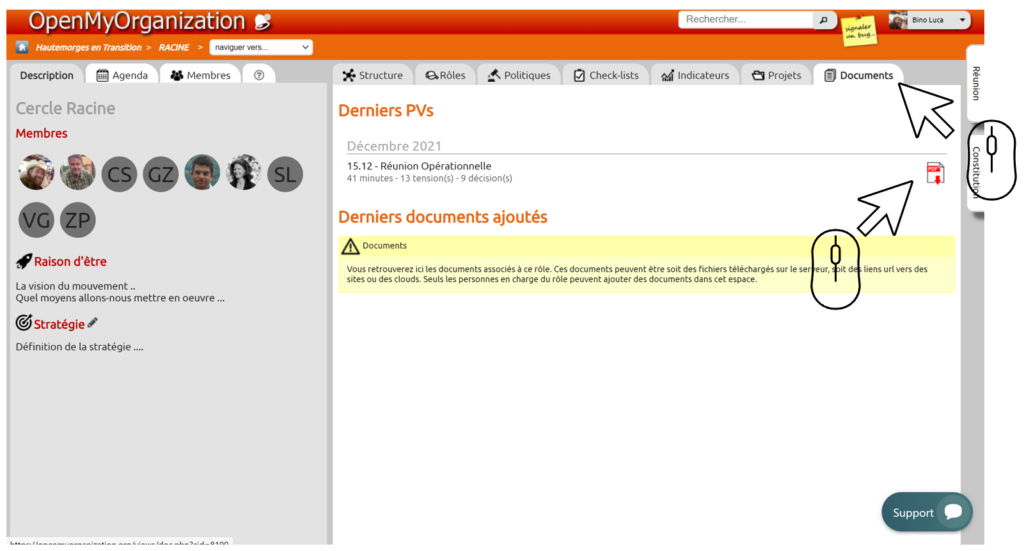Download the PDF of Réunion Opérationnelle
The height and width of the screenshot is (551, 1024).
point(935,173)
